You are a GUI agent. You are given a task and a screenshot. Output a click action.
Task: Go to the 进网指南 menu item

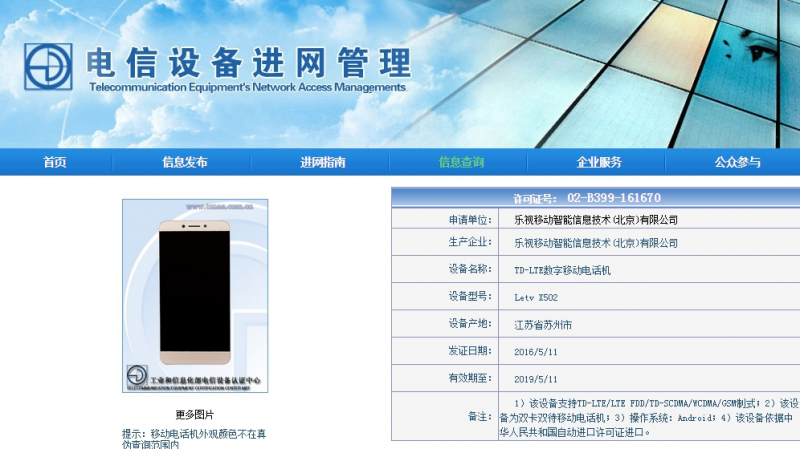(x=323, y=162)
